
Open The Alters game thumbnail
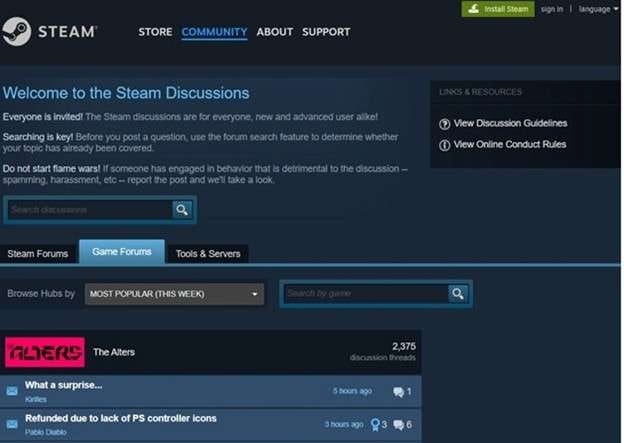45,352
